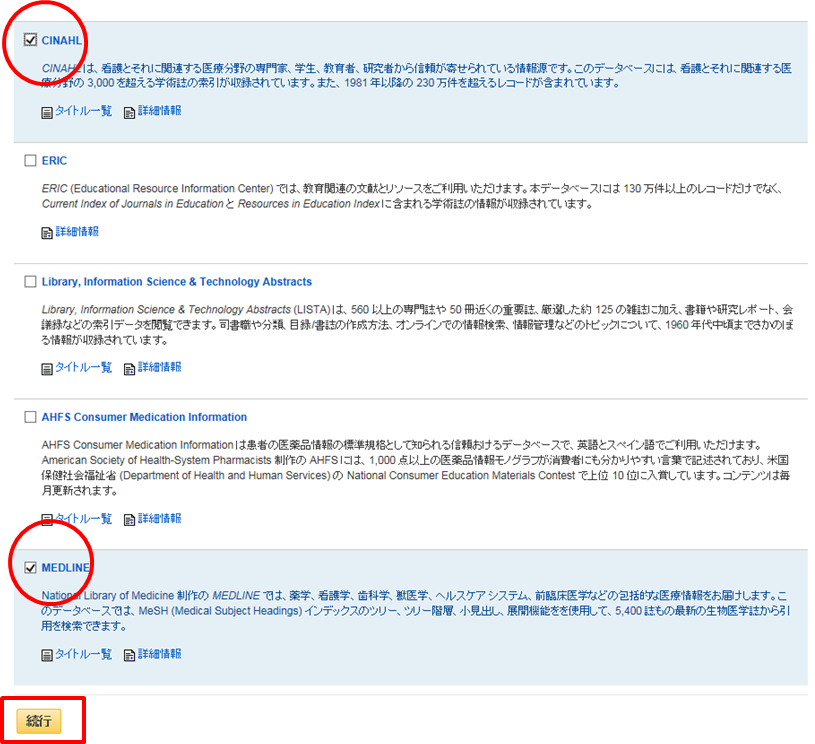The image size is (815, 744).
Task: Open 詳細情報 link for CINAHL
Action: click(160, 111)
